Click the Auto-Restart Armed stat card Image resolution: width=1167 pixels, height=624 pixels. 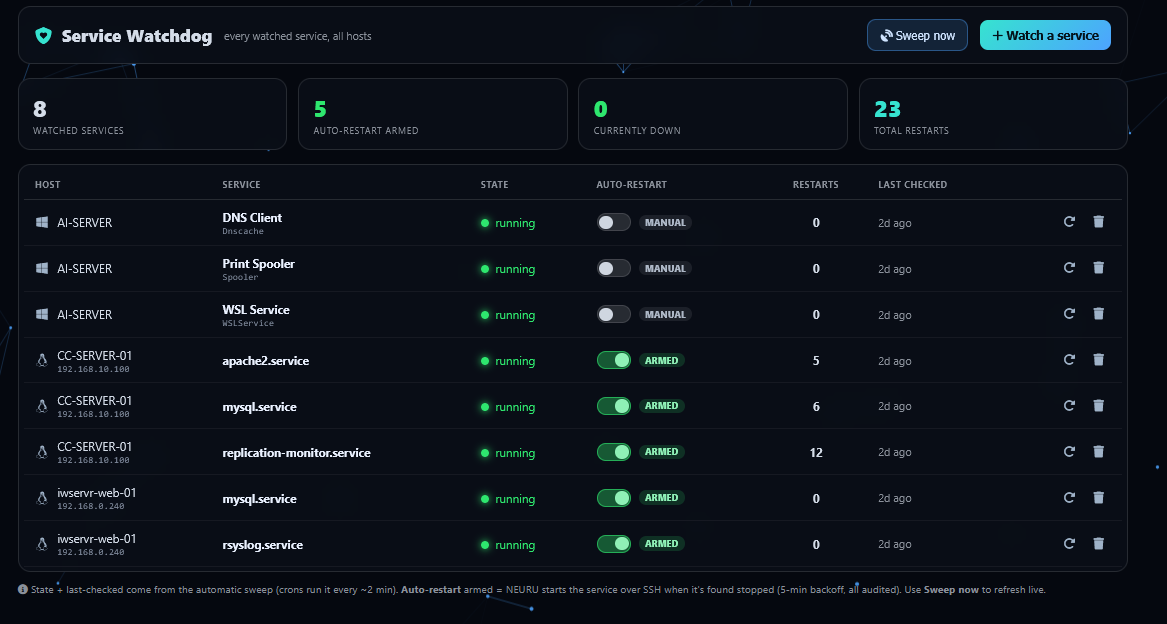[x=432, y=114]
